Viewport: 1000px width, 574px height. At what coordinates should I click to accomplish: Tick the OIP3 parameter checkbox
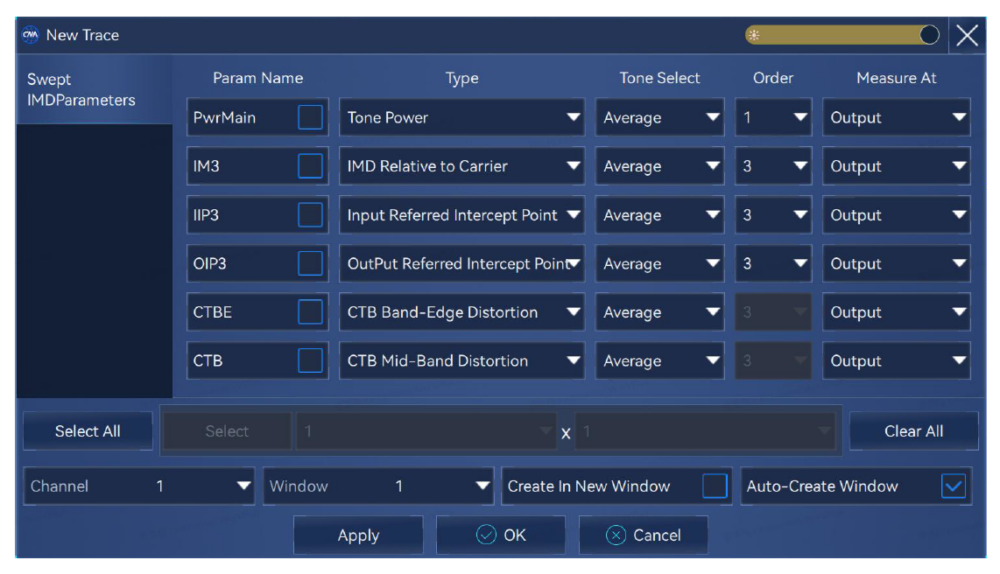(310, 264)
